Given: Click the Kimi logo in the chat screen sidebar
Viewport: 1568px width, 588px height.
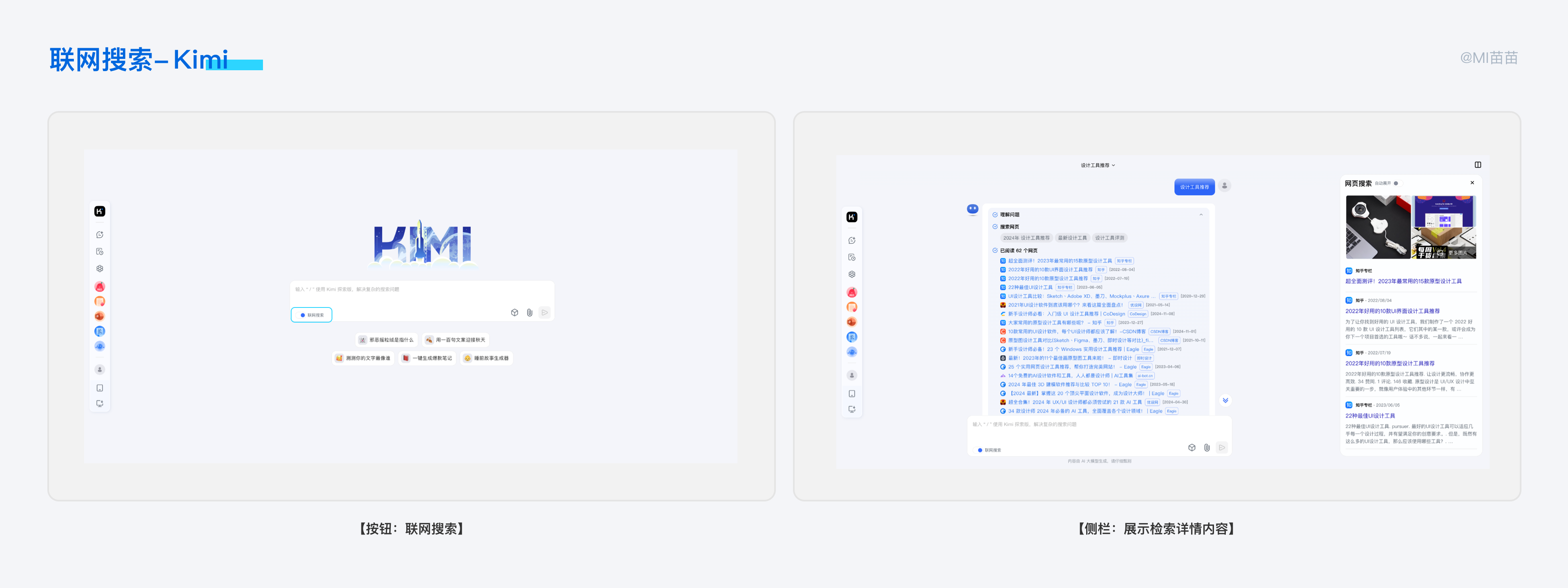Looking at the screenshot, I should (x=851, y=217).
